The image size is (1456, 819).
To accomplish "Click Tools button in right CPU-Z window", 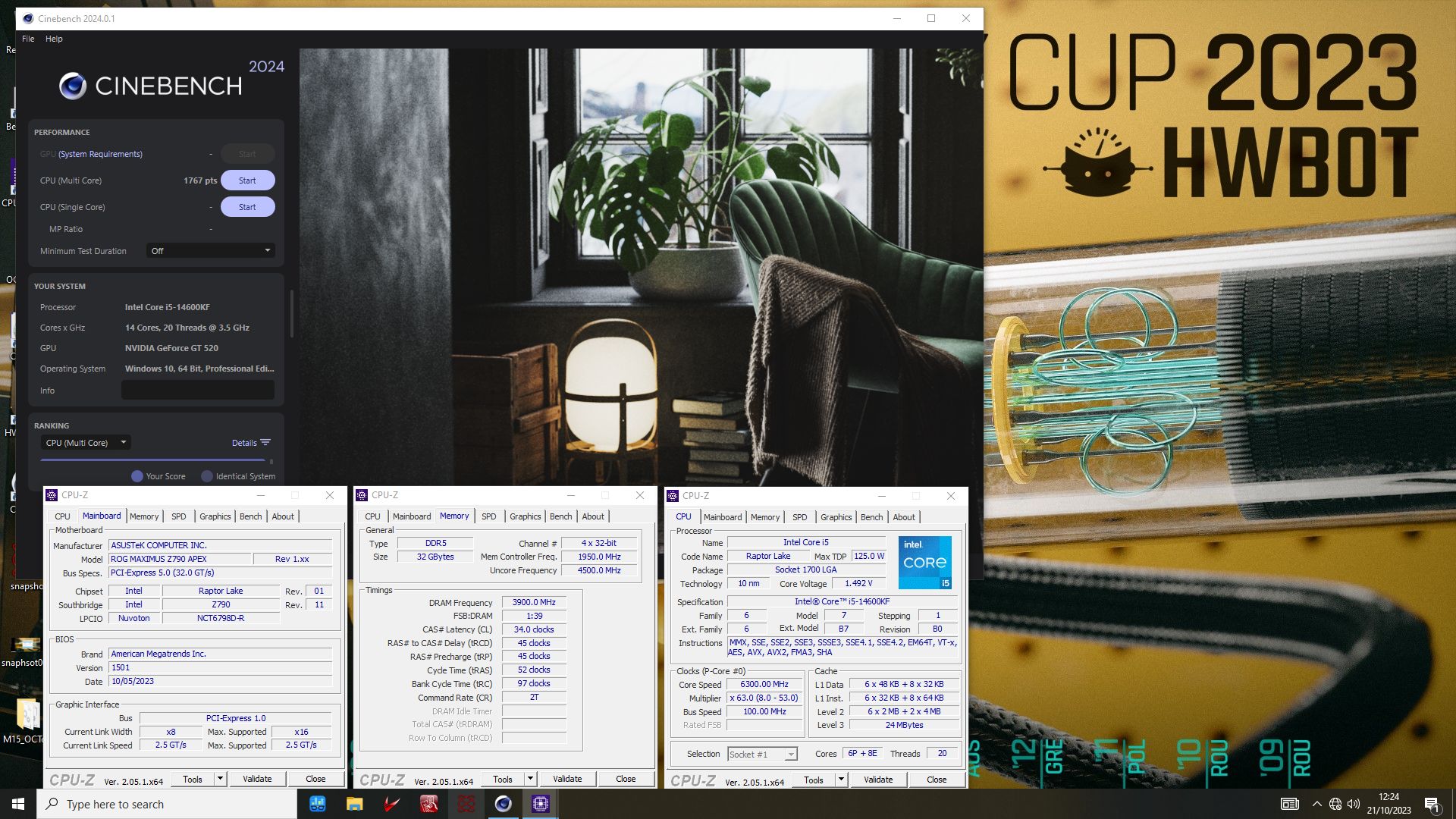I will [814, 780].
